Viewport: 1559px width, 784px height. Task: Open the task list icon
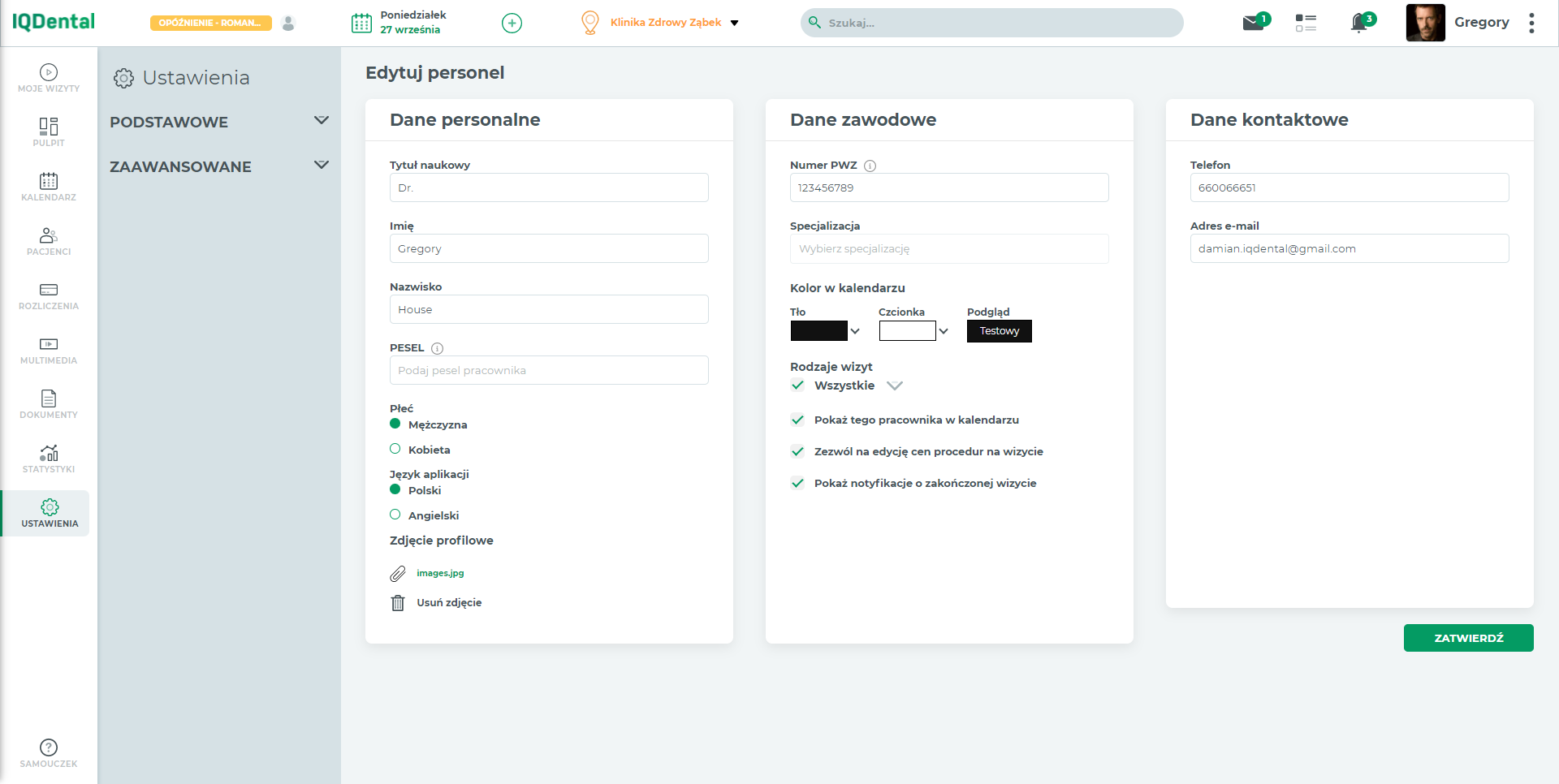[1306, 23]
